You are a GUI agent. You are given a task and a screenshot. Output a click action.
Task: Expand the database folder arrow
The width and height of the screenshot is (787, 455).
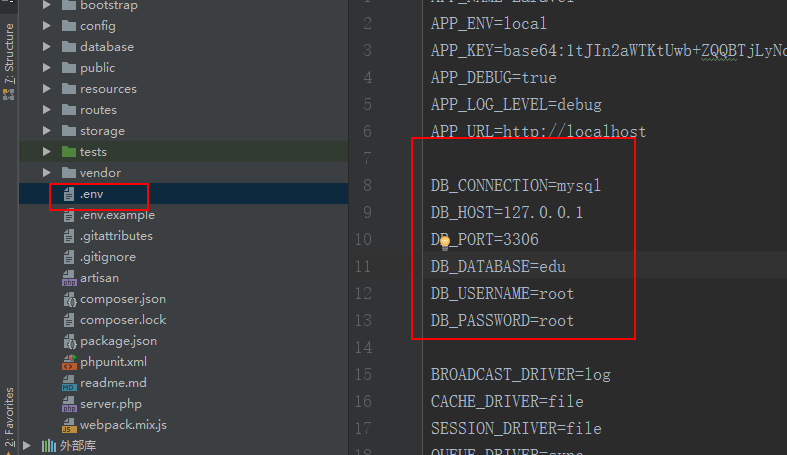click(x=47, y=47)
